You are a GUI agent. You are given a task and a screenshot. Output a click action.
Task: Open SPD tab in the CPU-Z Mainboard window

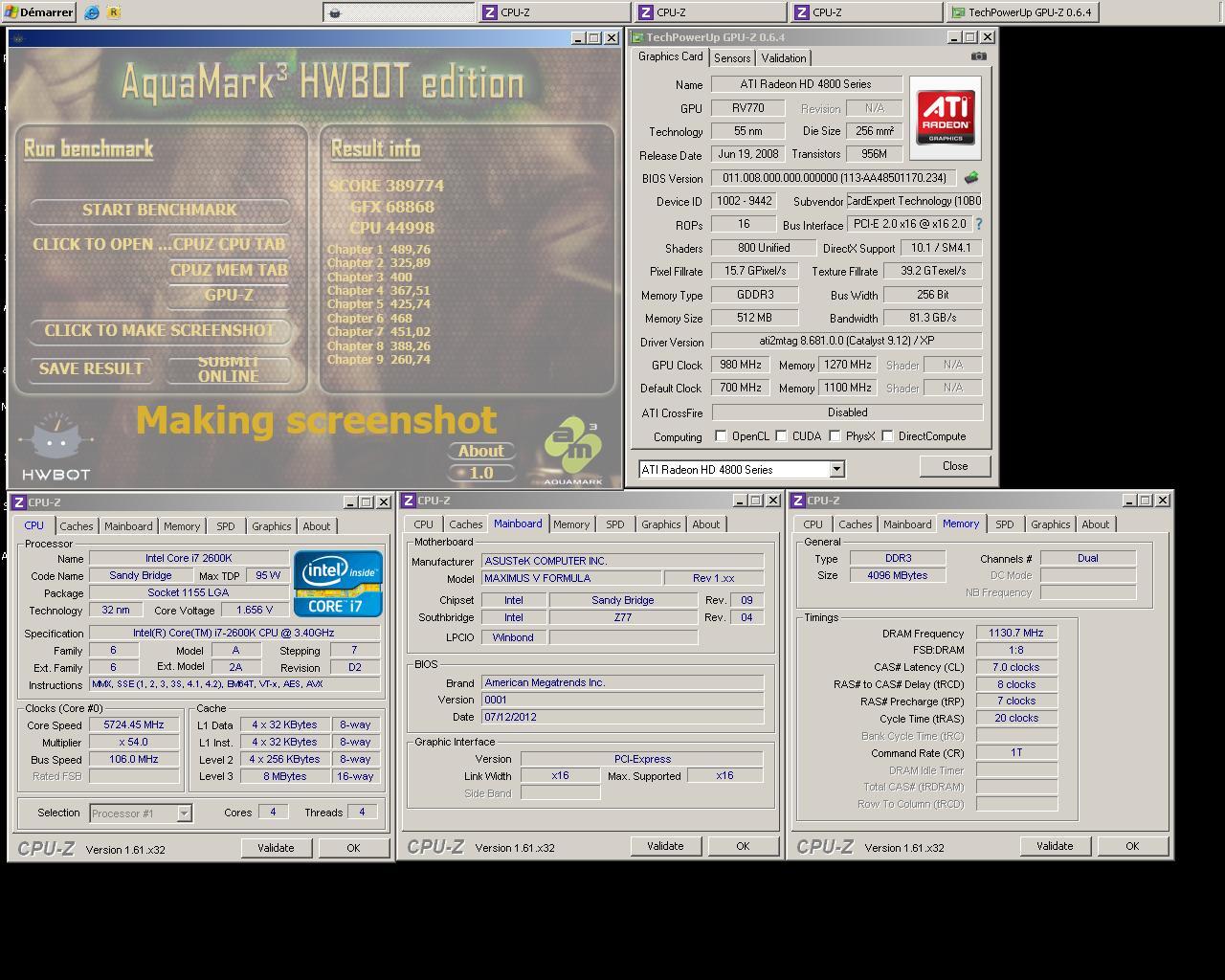(614, 524)
